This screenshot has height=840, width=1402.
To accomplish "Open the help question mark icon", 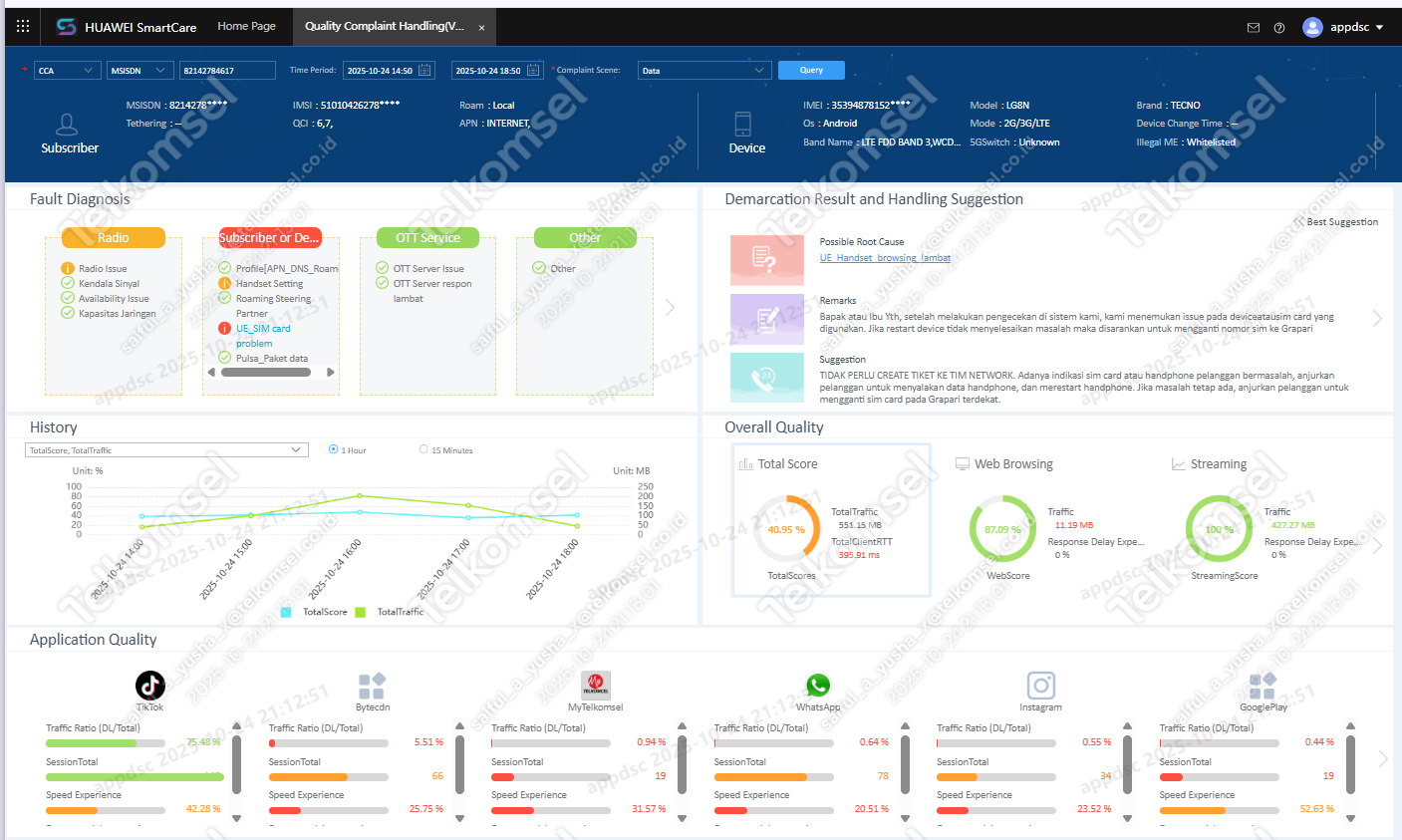I will pos(1279,28).
